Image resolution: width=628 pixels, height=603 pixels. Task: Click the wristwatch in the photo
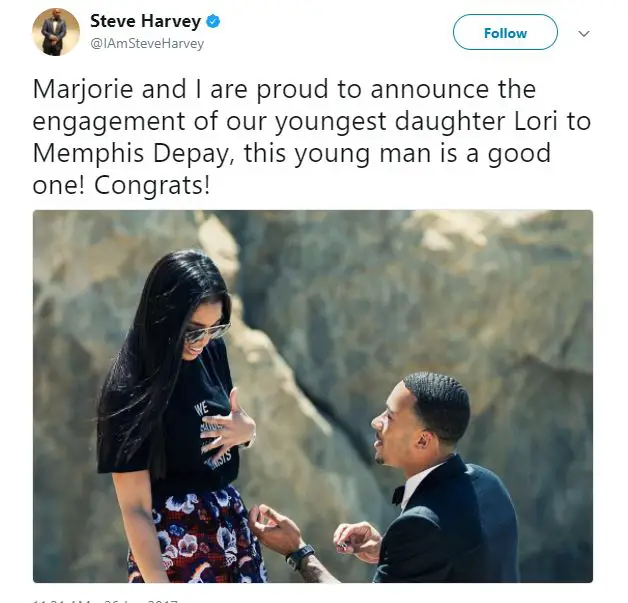[300, 557]
